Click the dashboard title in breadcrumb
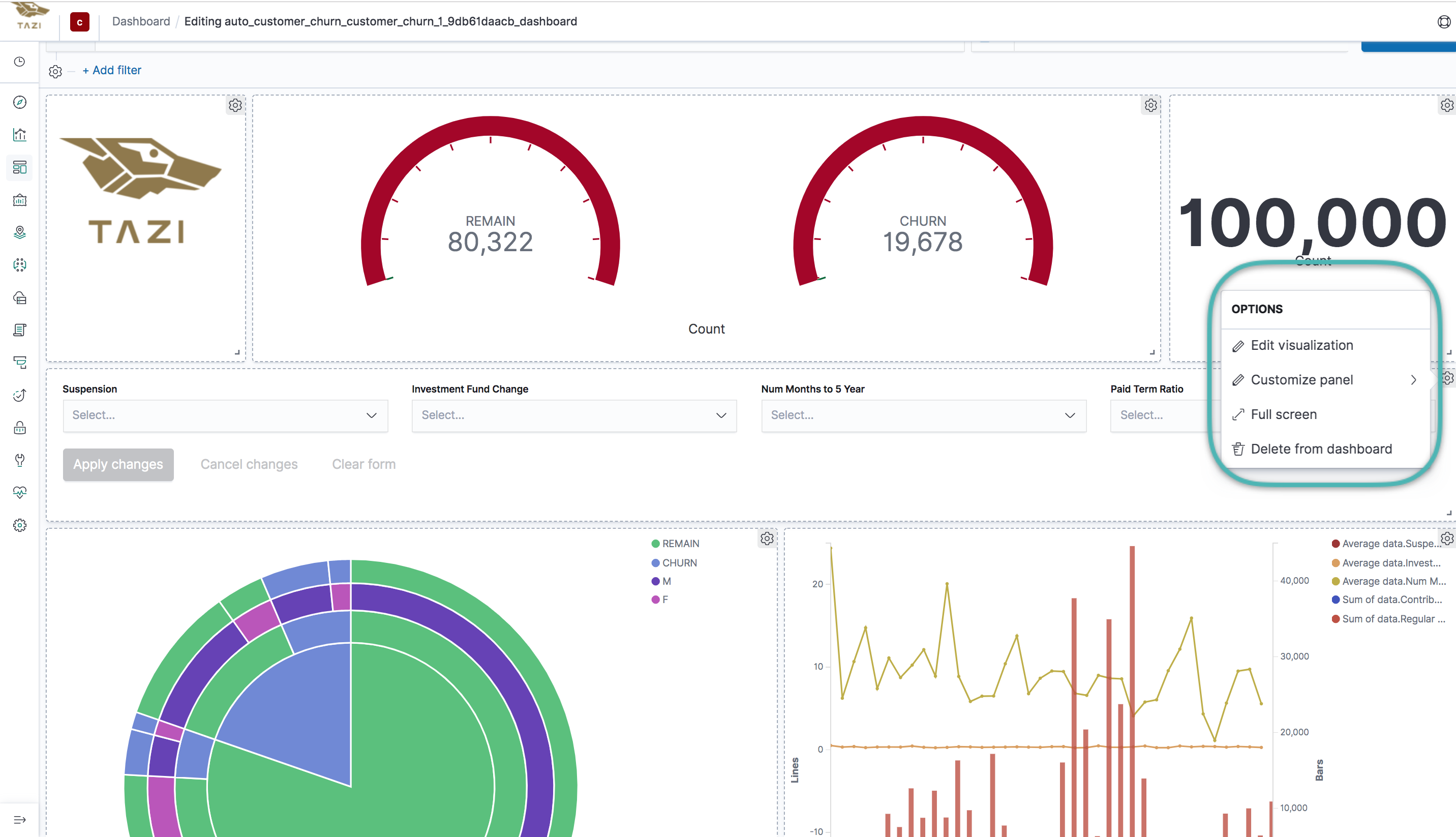The image size is (1456, 837). click(380, 21)
